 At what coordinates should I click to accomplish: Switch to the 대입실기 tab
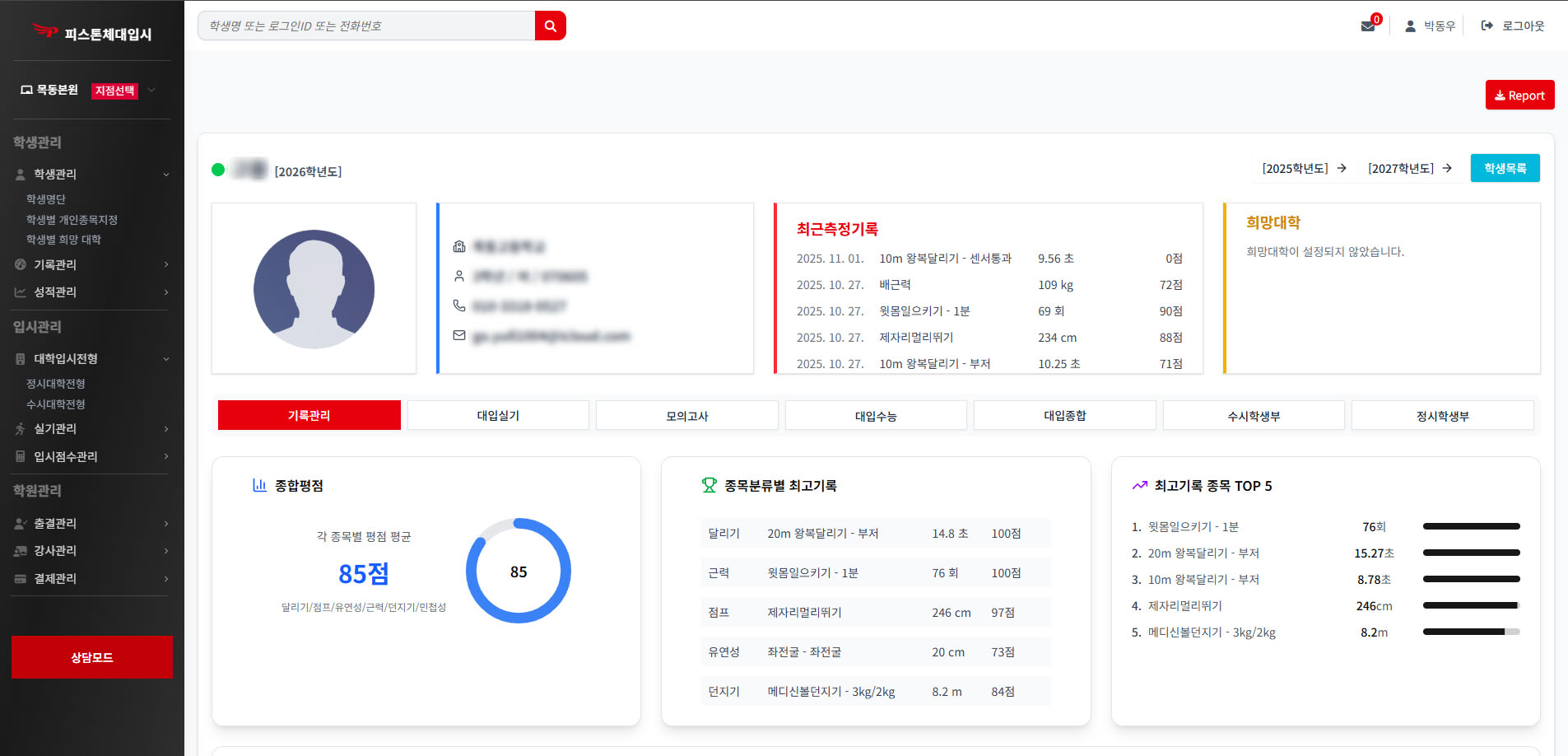[498, 416]
